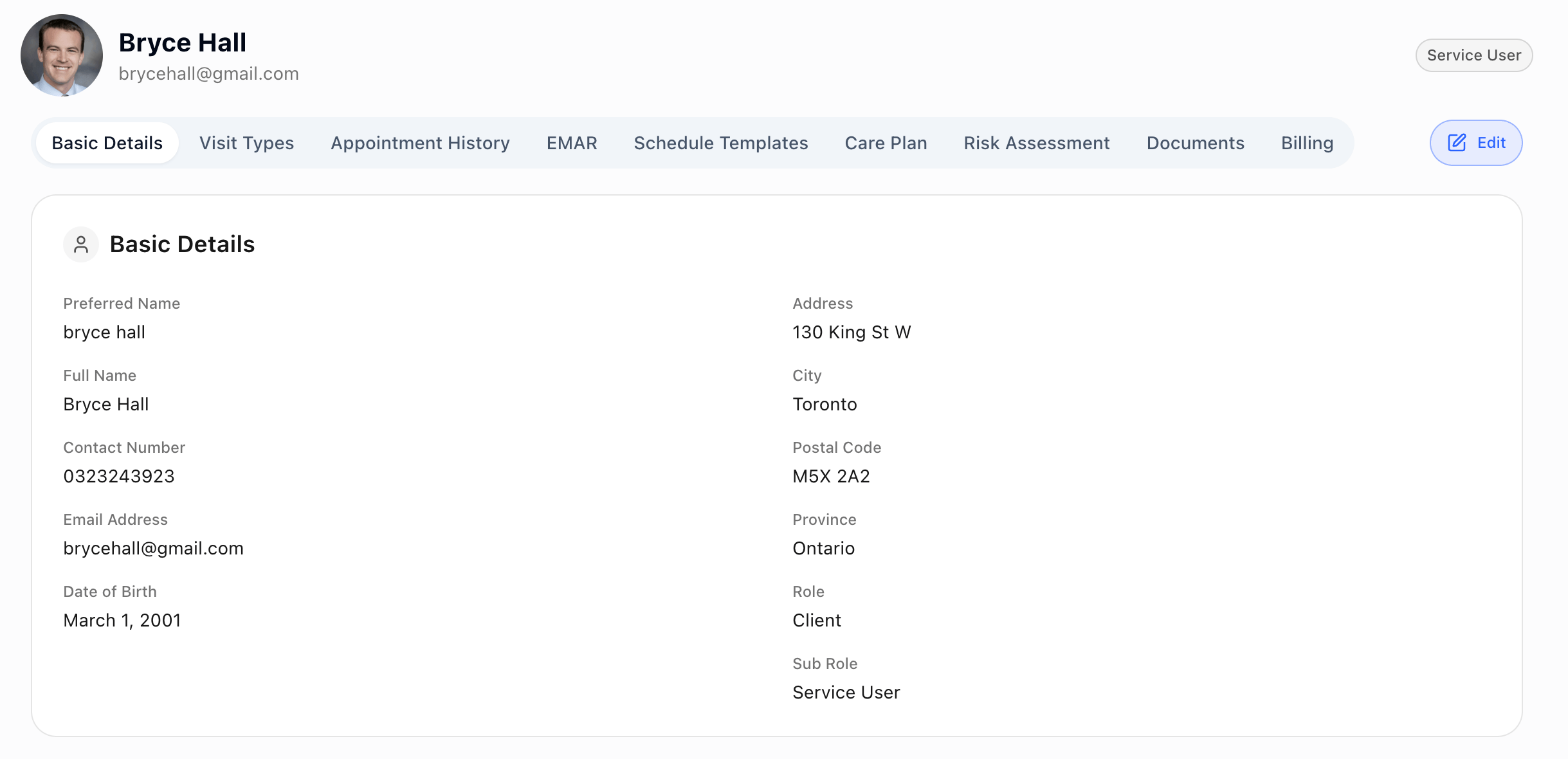The image size is (1568, 759).
Task: Click the Edit pencil icon
Action: (1457, 143)
